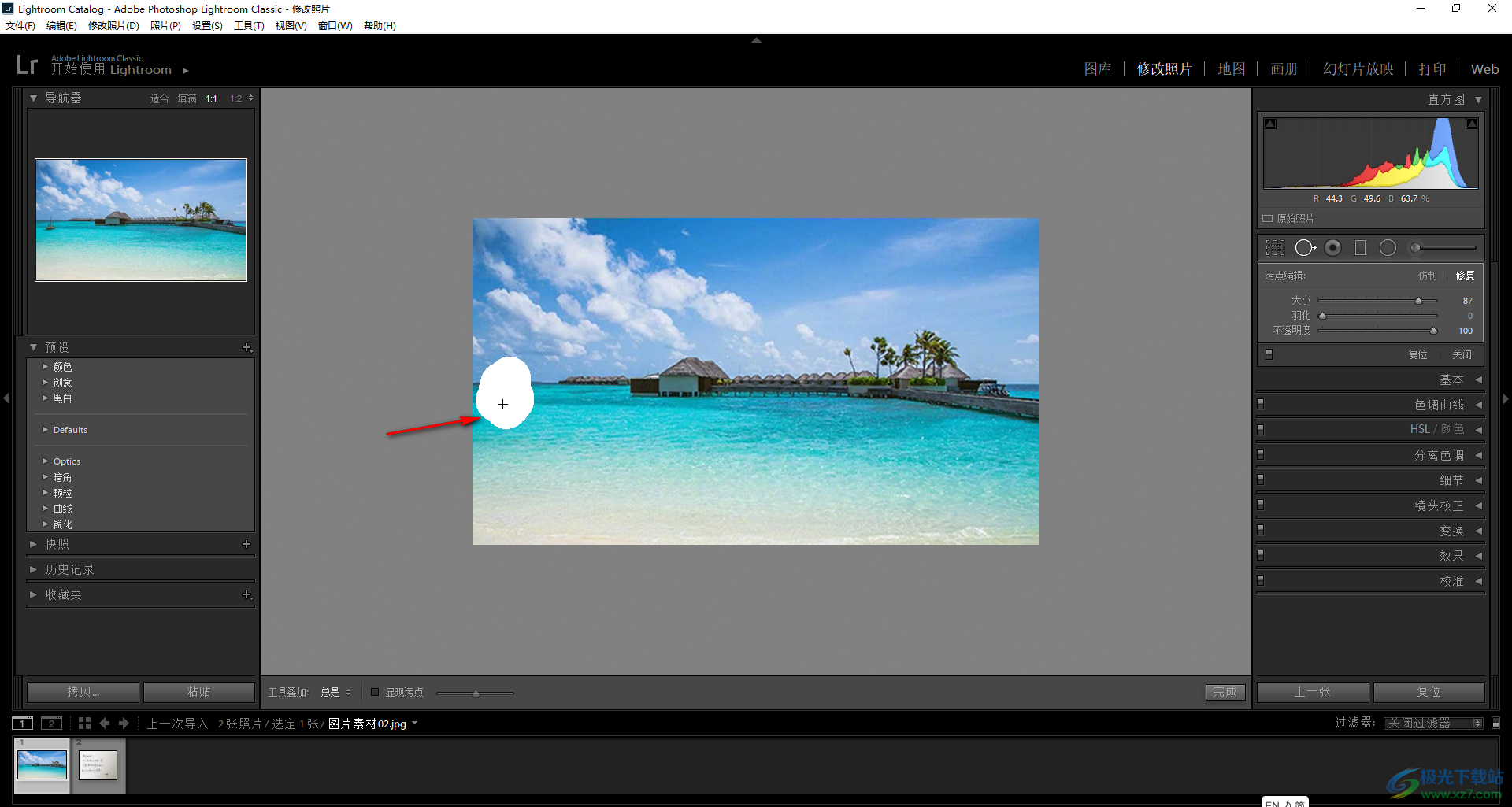The width and height of the screenshot is (1512, 807).
Task: Expand the Defaults preset group
Action: pos(45,430)
